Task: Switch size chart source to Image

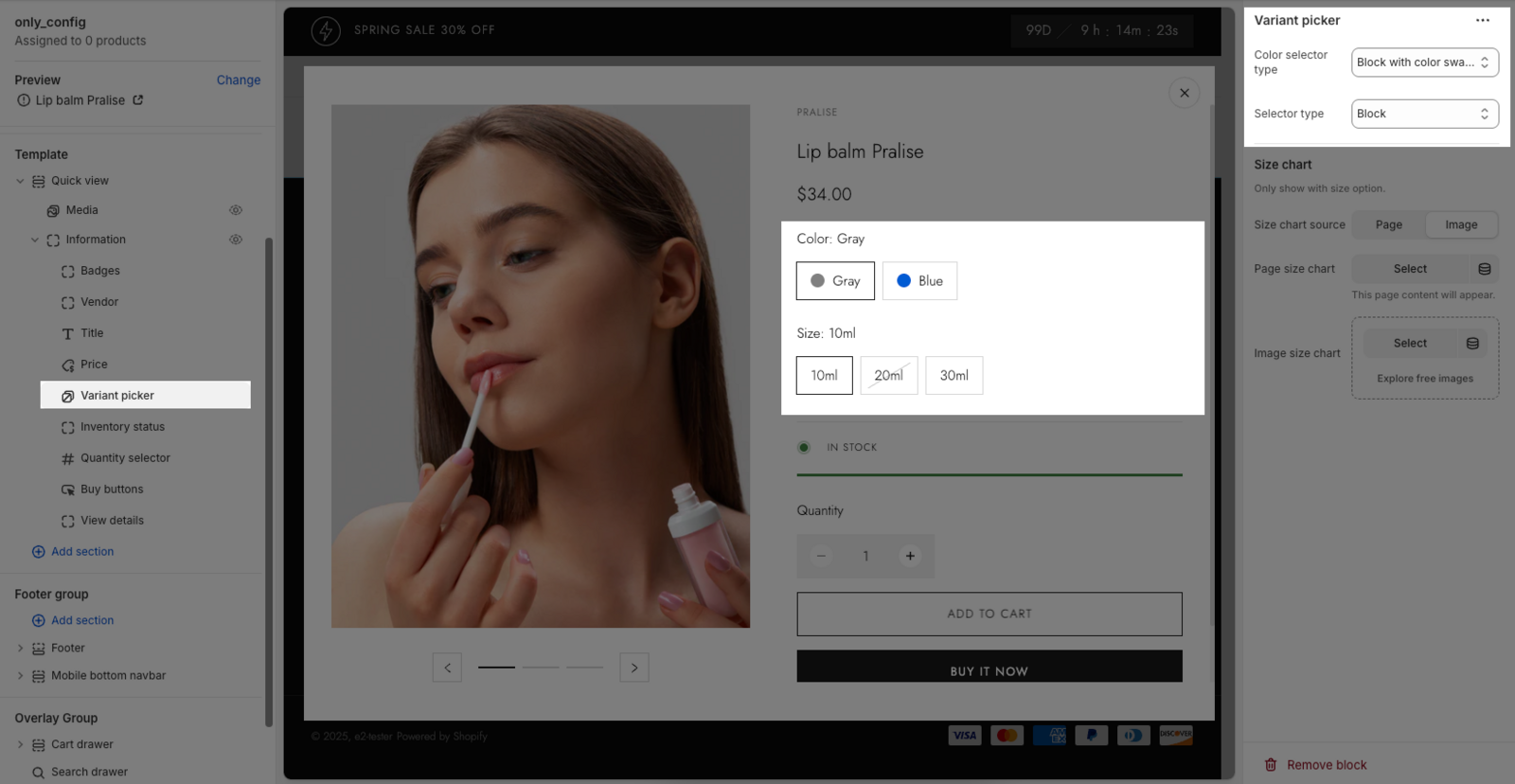Action: 1460,225
